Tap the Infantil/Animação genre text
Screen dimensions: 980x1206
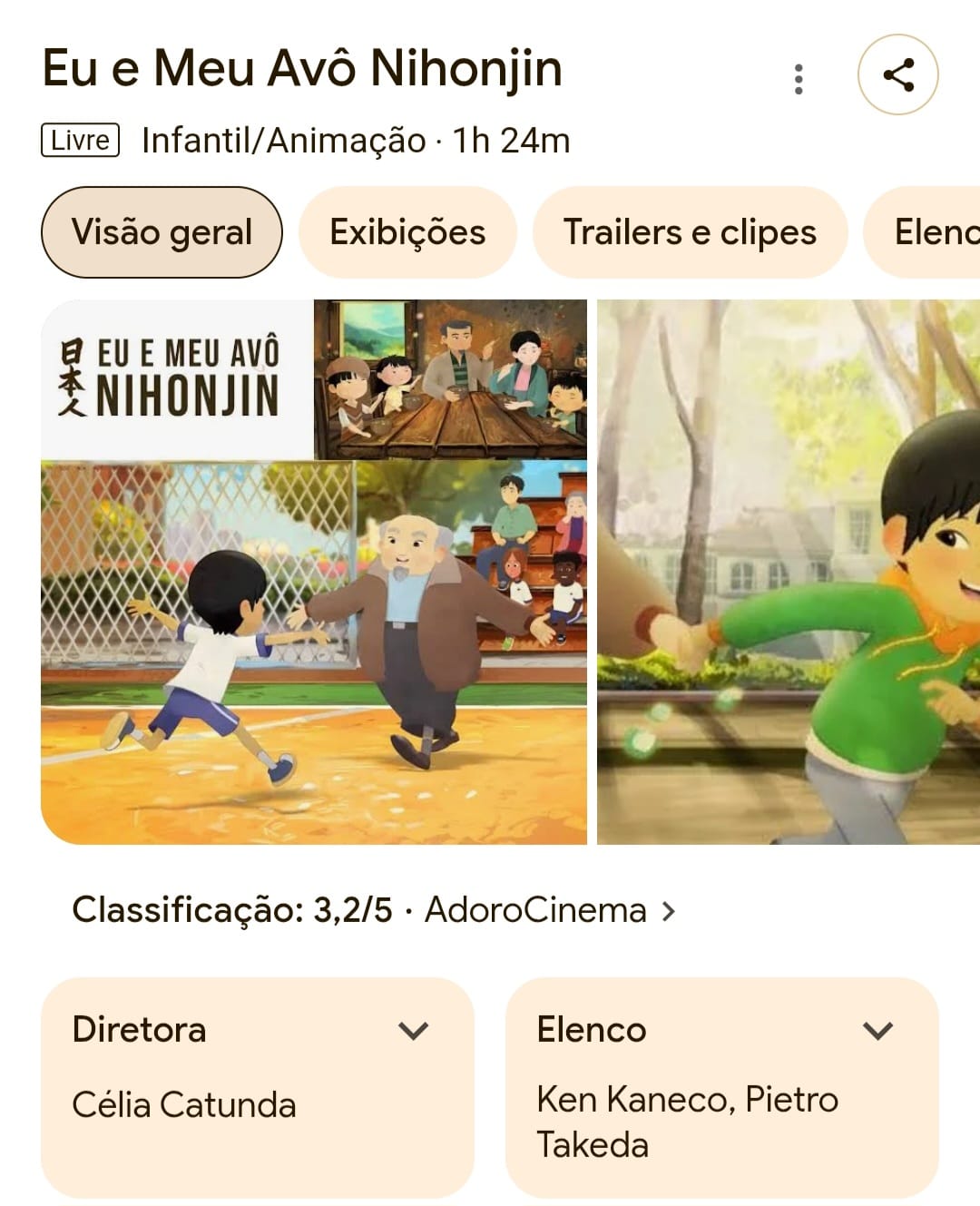coord(284,141)
